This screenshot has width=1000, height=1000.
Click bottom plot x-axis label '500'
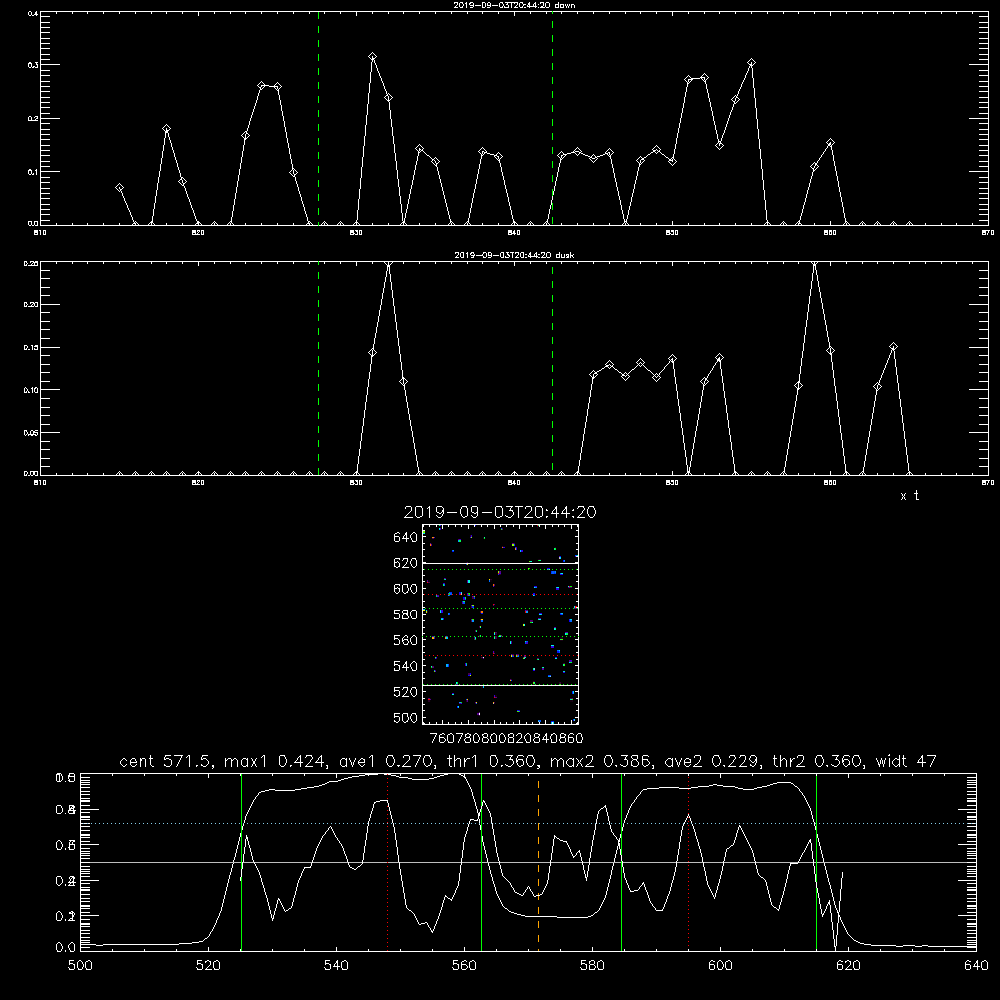(x=80, y=966)
